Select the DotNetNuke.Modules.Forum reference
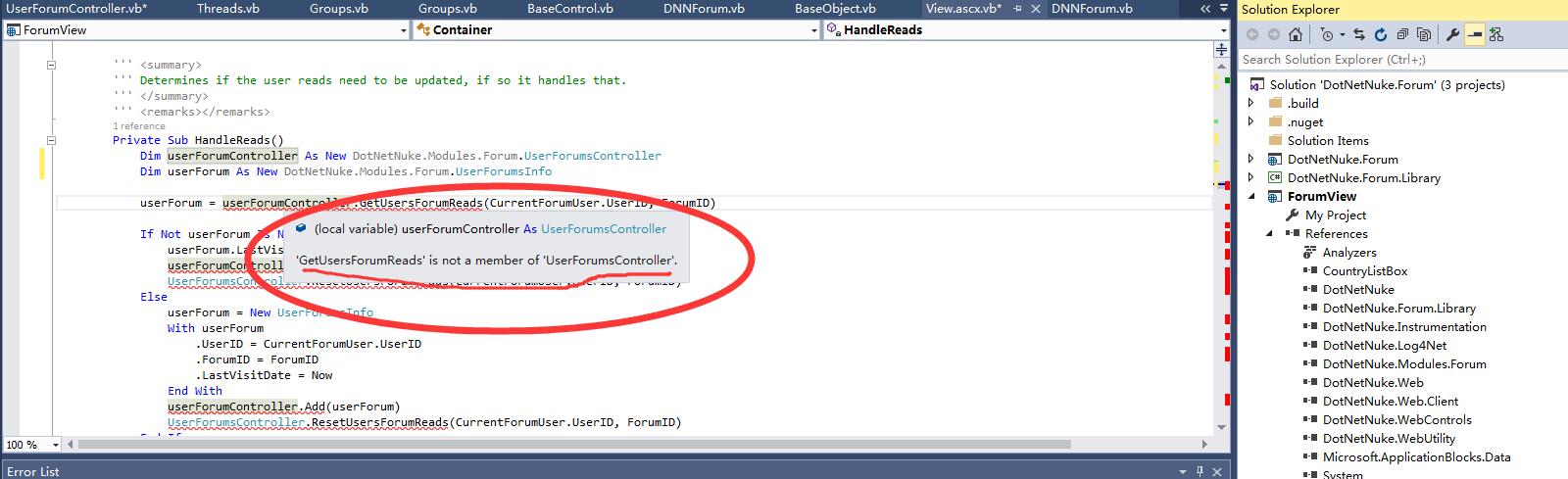The width and height of the screenshot is (1568, 479). click(1404, 363)
